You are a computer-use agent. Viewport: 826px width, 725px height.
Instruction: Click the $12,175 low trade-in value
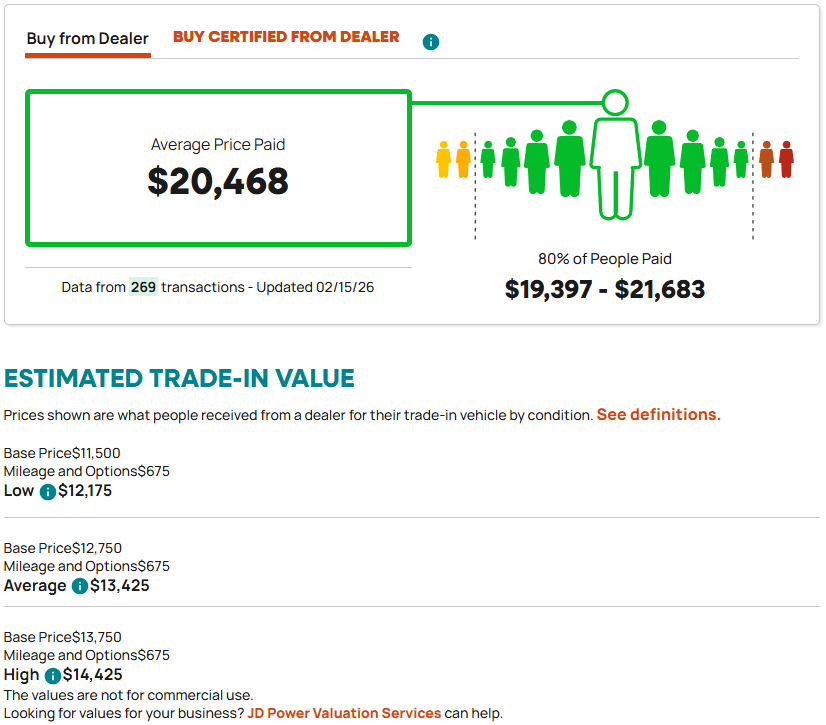(88, 492)
